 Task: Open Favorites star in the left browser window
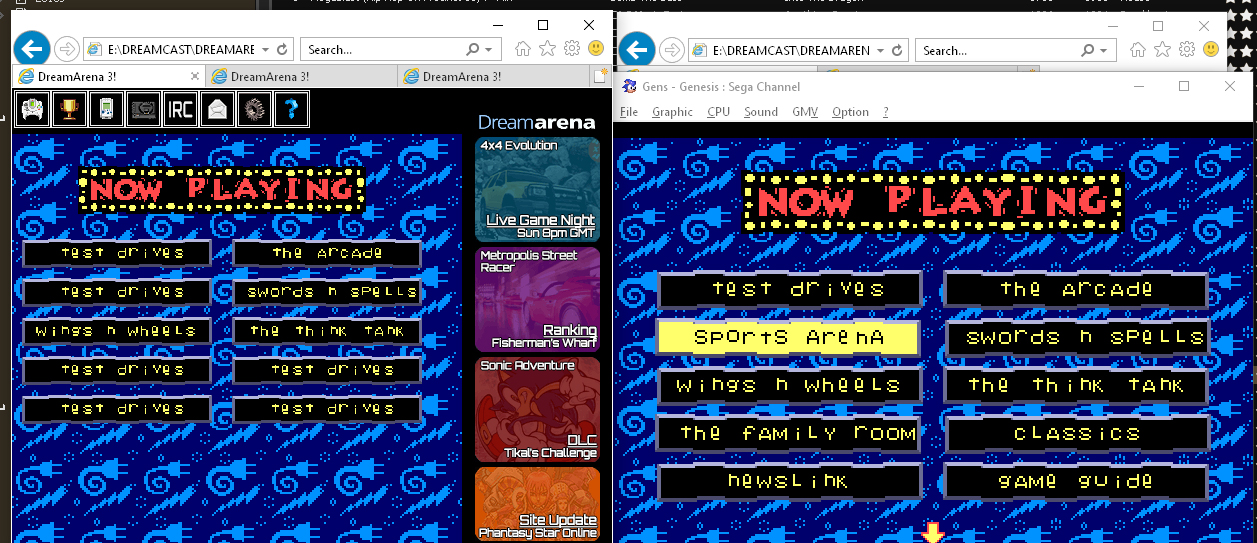click(x=547, y=48)
